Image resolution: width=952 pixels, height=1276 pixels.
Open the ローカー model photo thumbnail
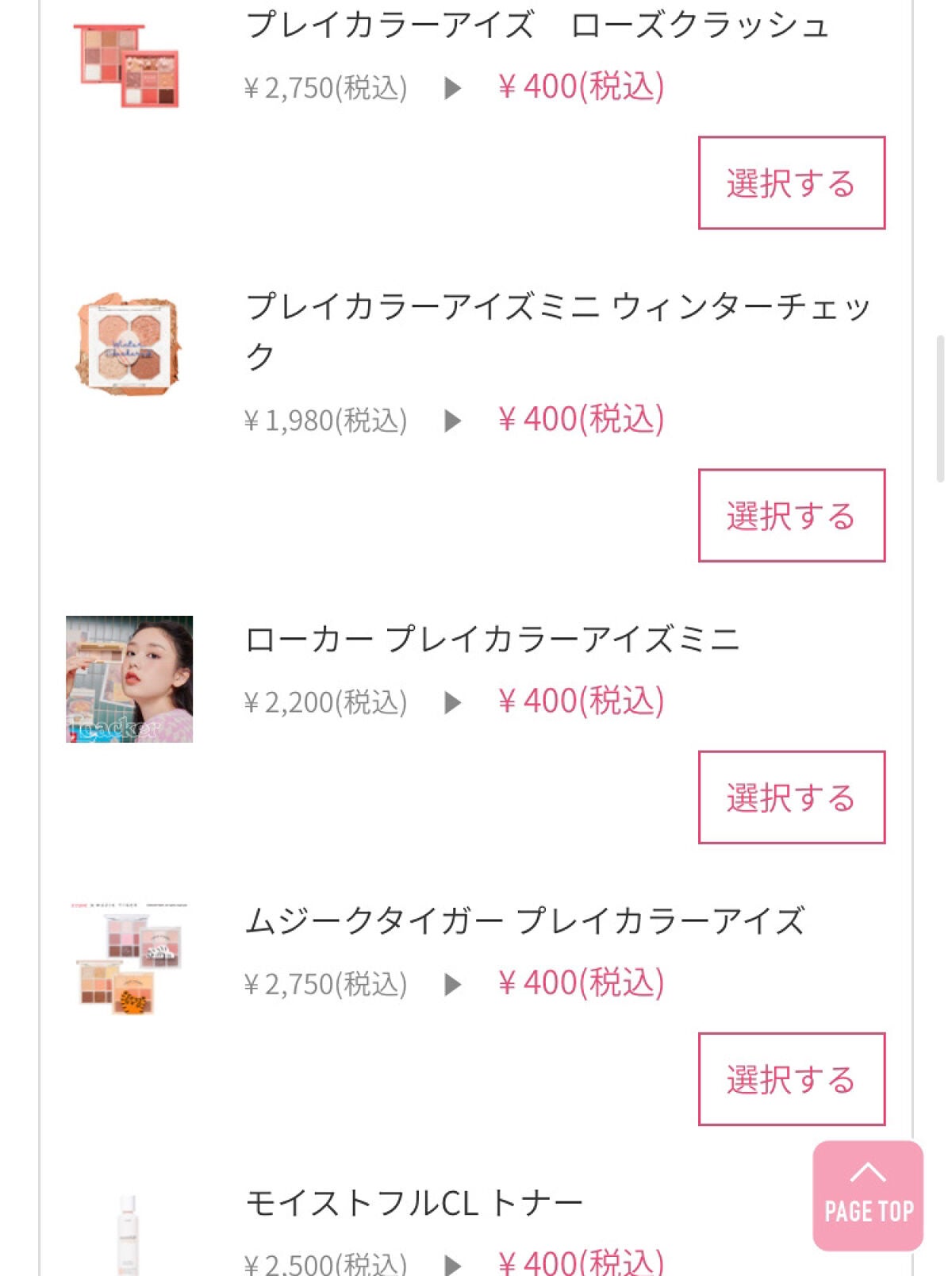coord(129,678)
